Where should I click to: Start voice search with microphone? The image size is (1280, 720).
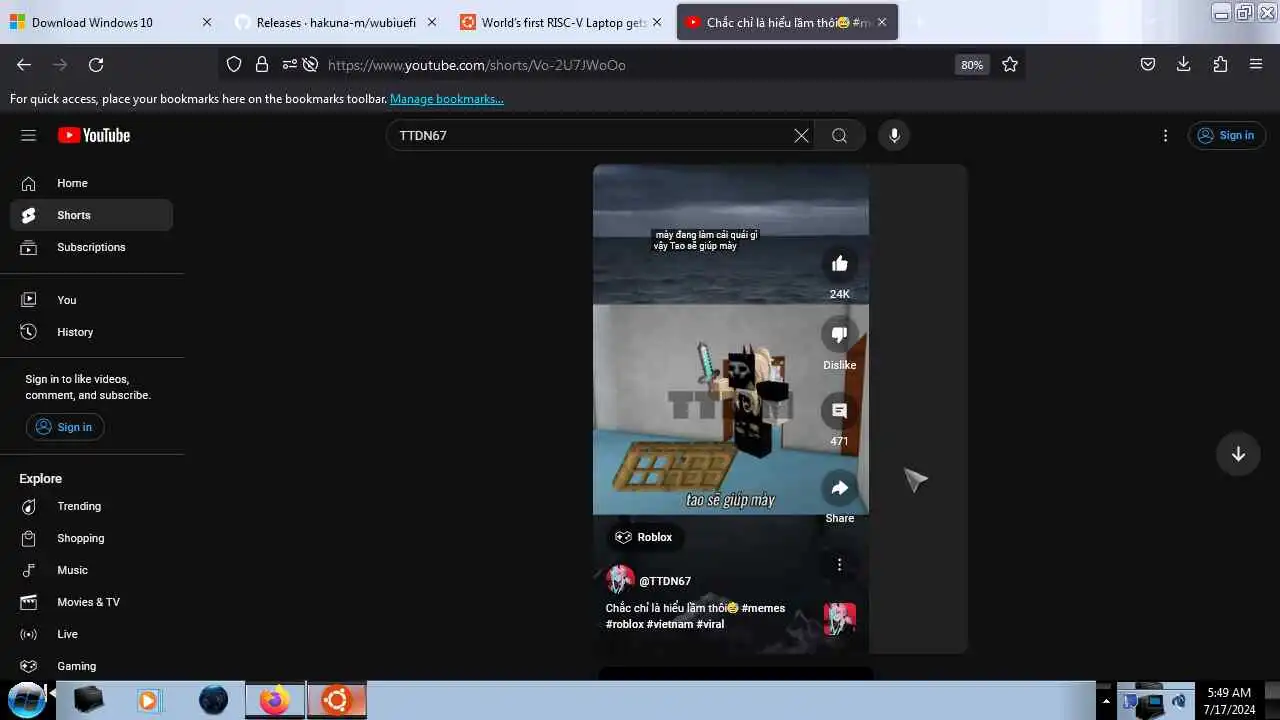pos(894,136)
